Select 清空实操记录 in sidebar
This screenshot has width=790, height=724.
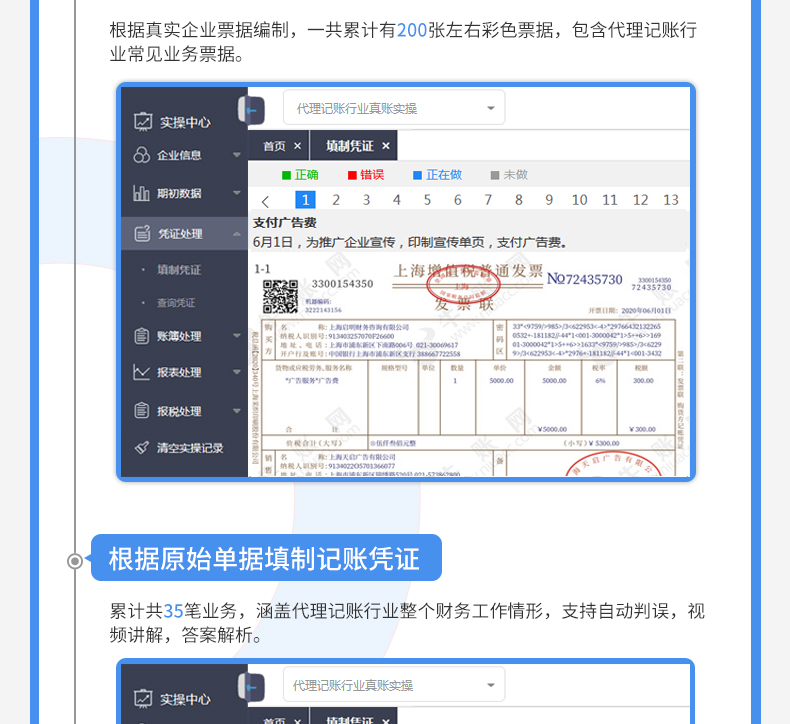pos(189,447)
